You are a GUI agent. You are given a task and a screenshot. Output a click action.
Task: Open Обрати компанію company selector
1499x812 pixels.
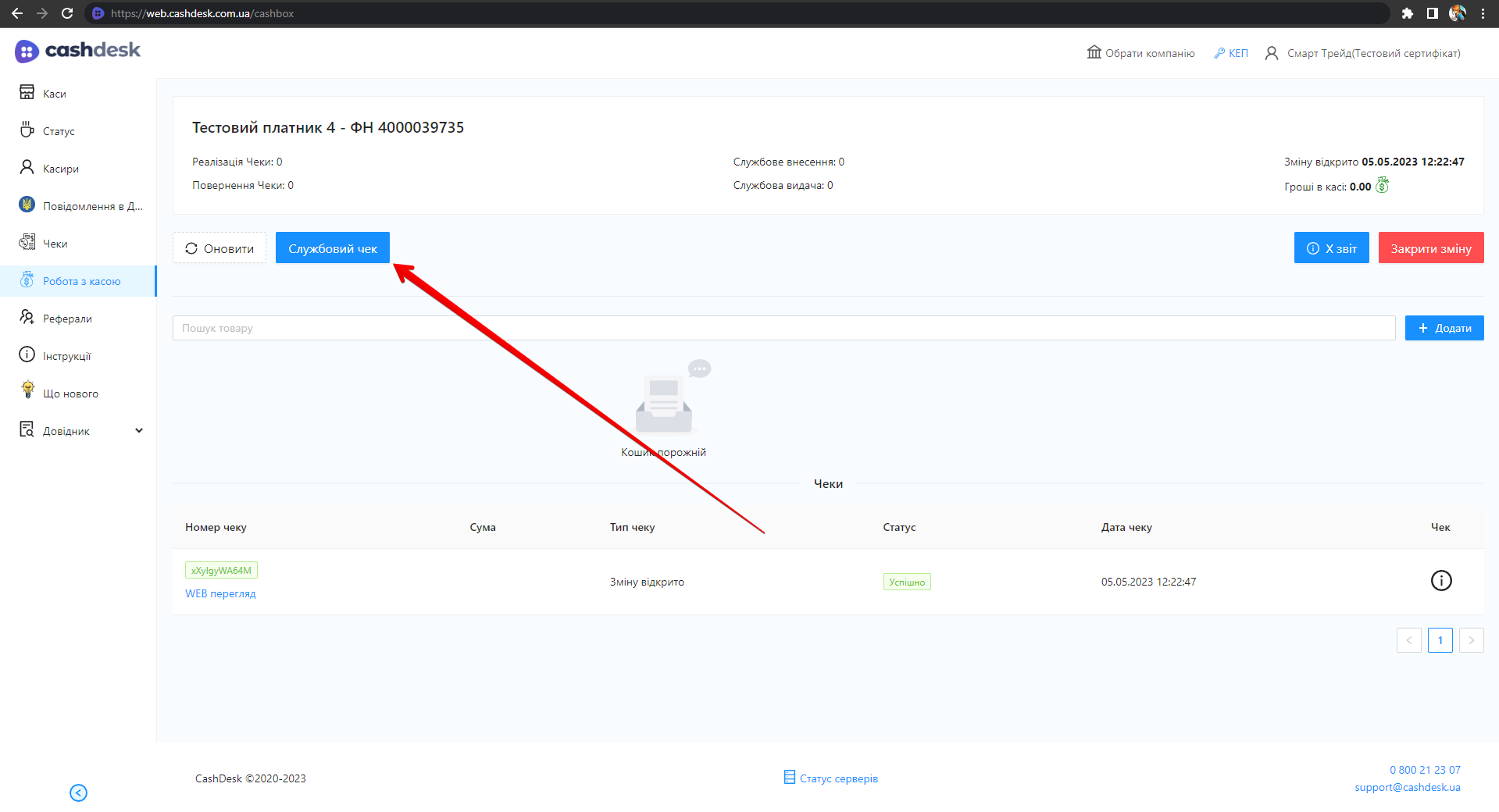(x=1141, y=53)
